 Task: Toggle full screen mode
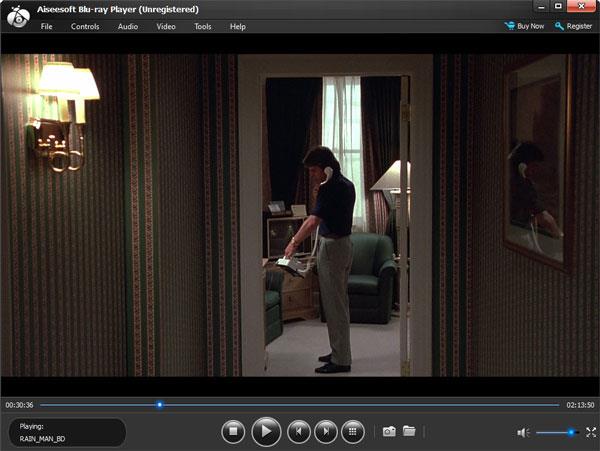click(591, 432)
